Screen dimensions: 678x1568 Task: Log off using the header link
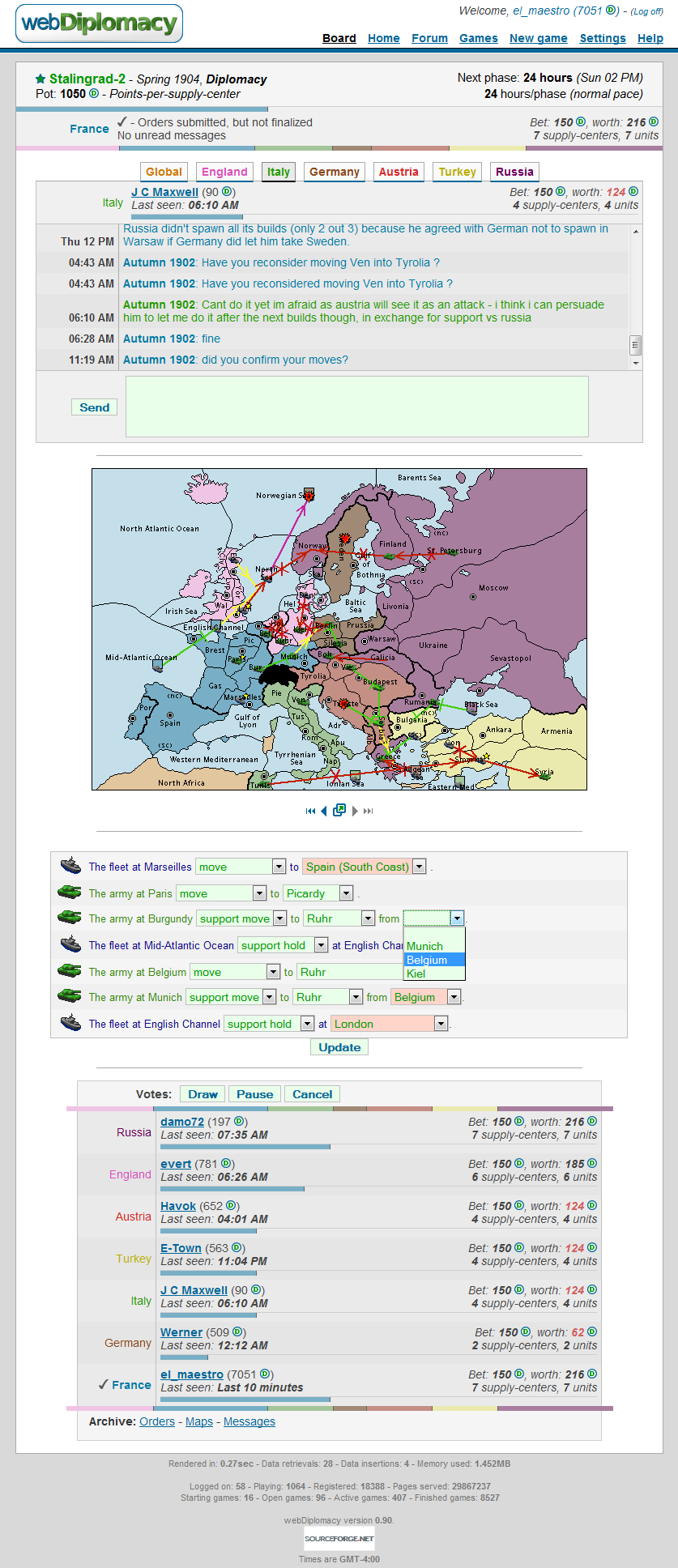[x=647, y=11]
